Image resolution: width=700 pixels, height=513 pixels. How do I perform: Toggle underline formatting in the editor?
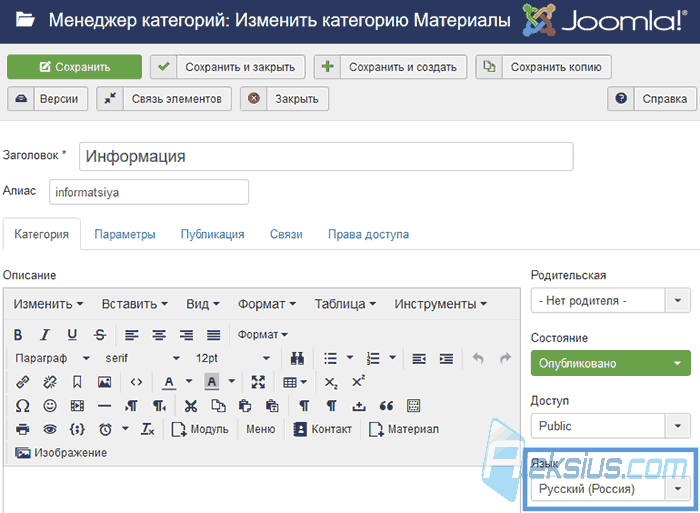pyautogui.click(x=72, y=334)
